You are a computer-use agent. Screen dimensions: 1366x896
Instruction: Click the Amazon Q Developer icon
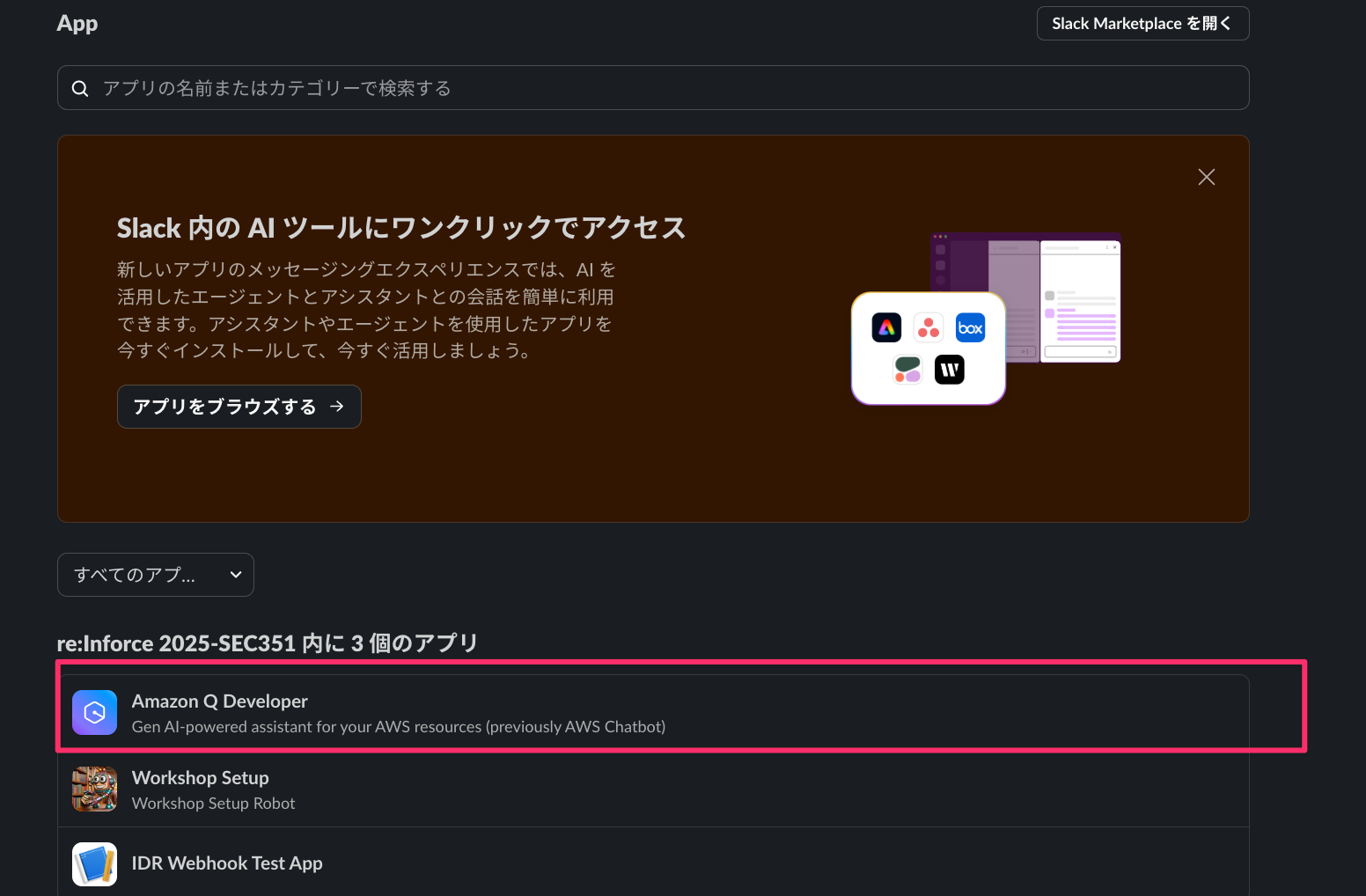pyautogui.click(x=95, y=713)
